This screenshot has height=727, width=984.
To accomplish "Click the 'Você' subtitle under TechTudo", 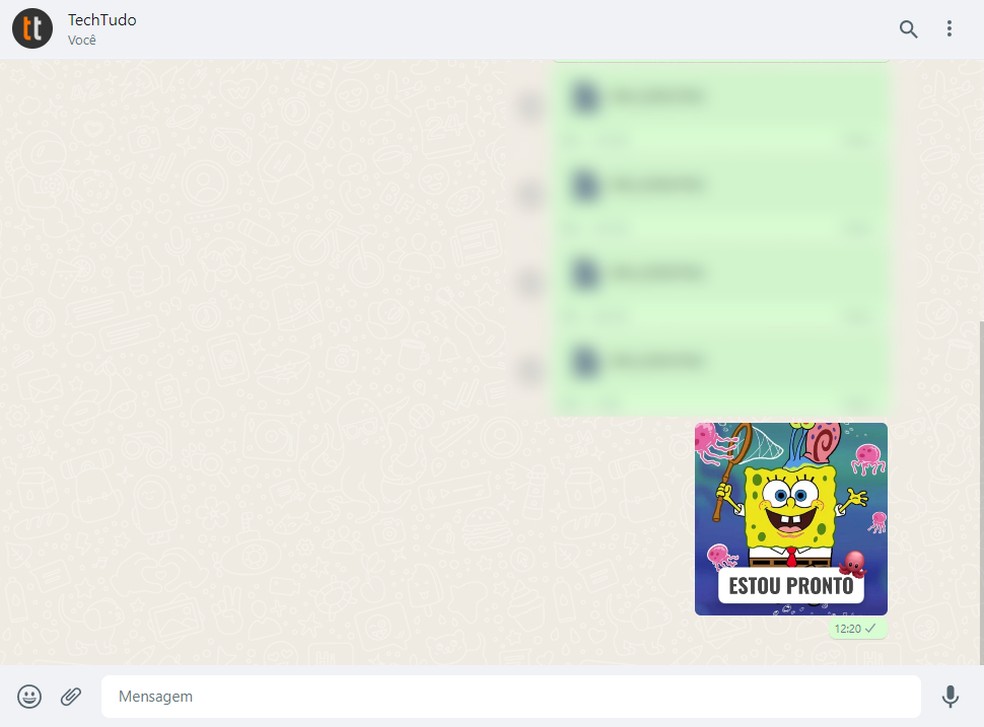I will point(82,40).
